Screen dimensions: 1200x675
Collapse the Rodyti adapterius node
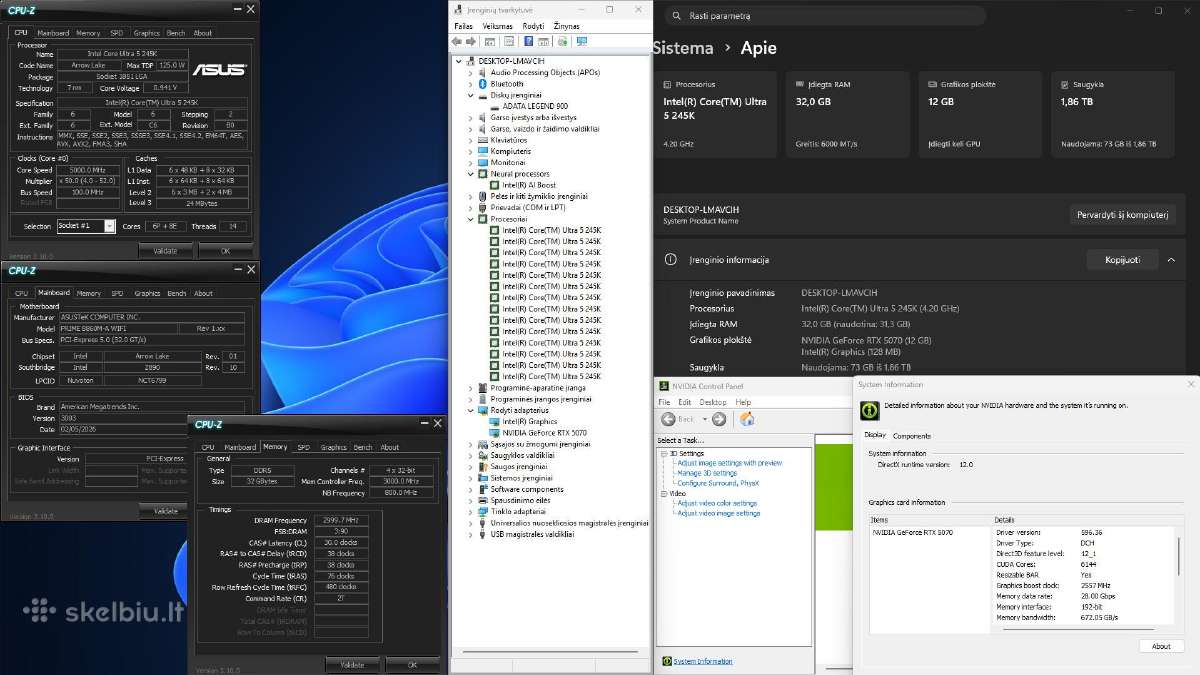(x=471, y=410)
